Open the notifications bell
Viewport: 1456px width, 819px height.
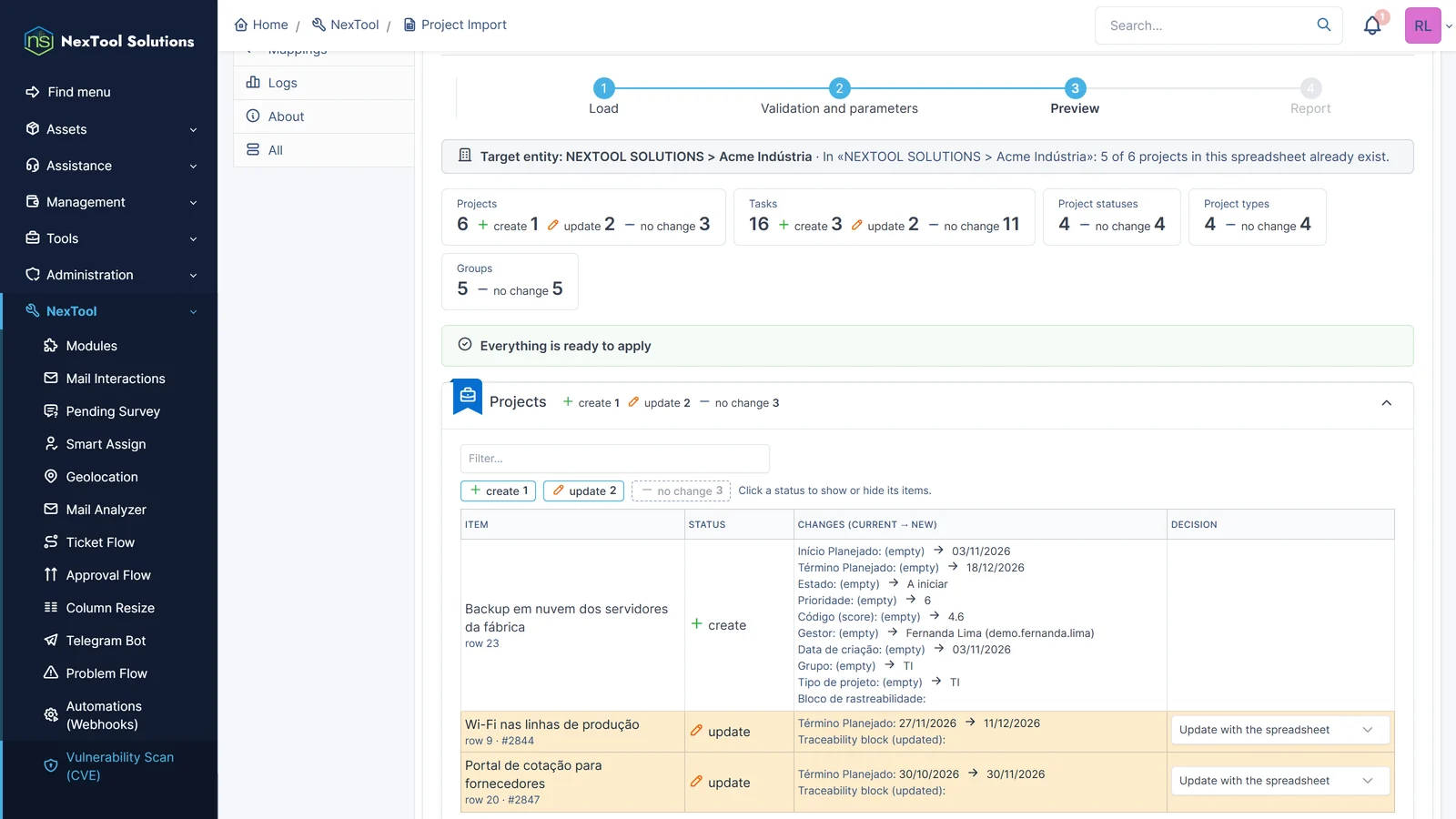tap(1372, 25)
